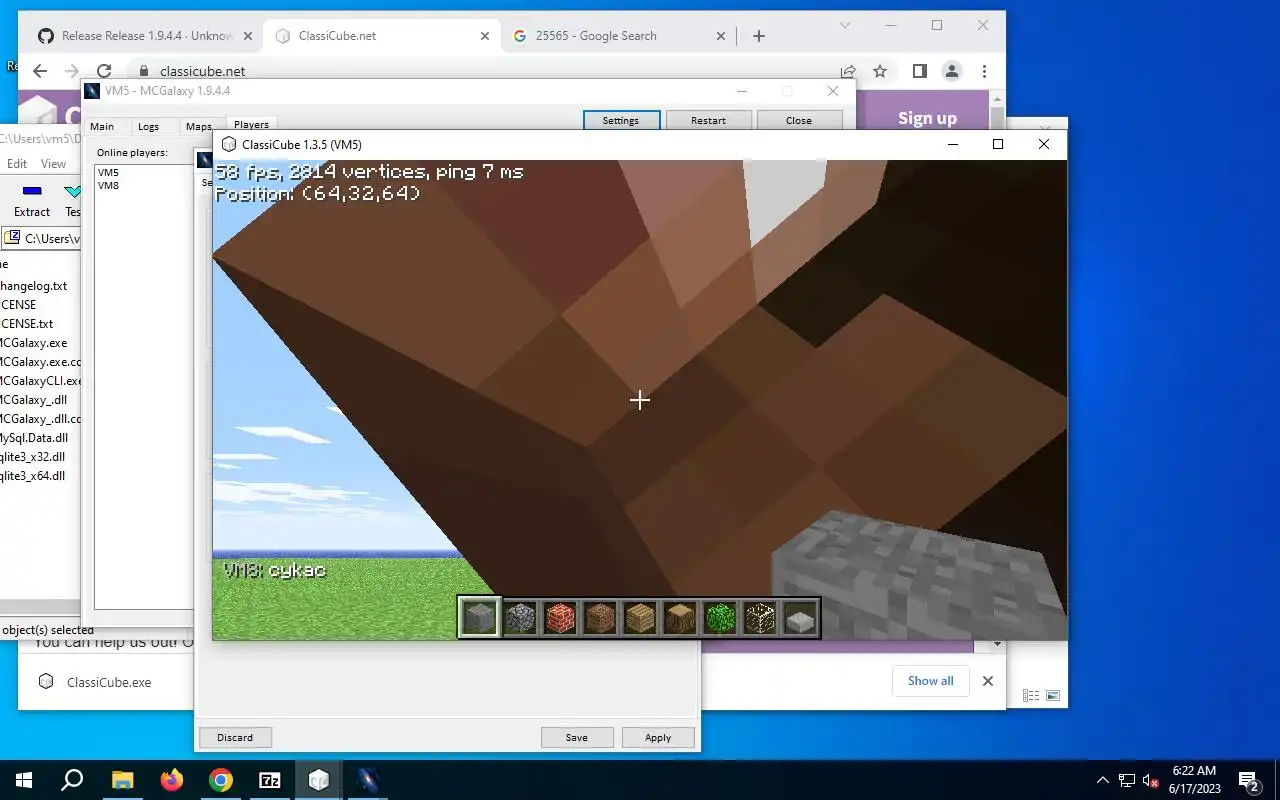
Task: Open the notification center icon
Action: point(1248,780)
